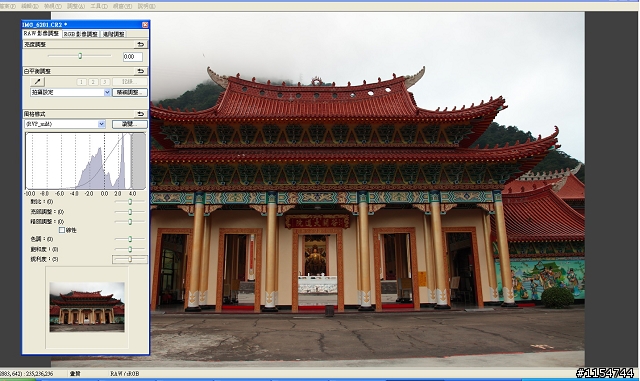
Task: Switch to the RGB image adjustment tab
Action: tap(80, 34)
